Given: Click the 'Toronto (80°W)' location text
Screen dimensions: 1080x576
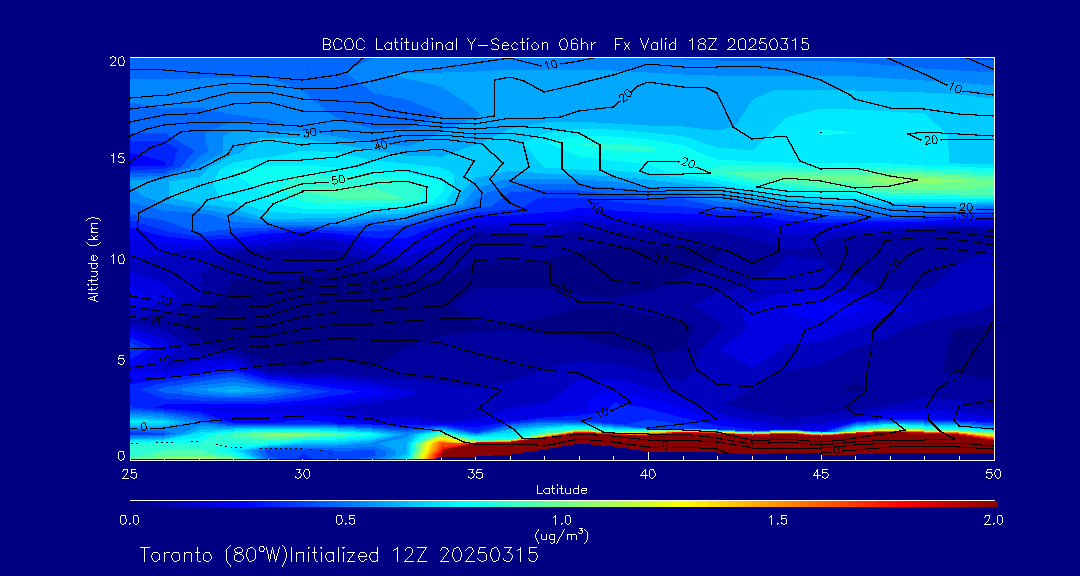Looking at the screenshot, I should coord(213,555).
